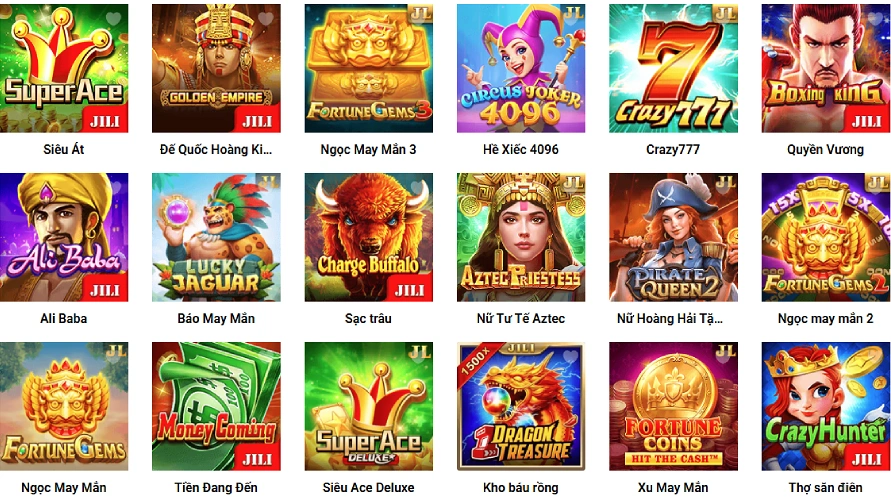Select the Circus Joker 4096 game
891x500 pixels.
coord(521,68)
